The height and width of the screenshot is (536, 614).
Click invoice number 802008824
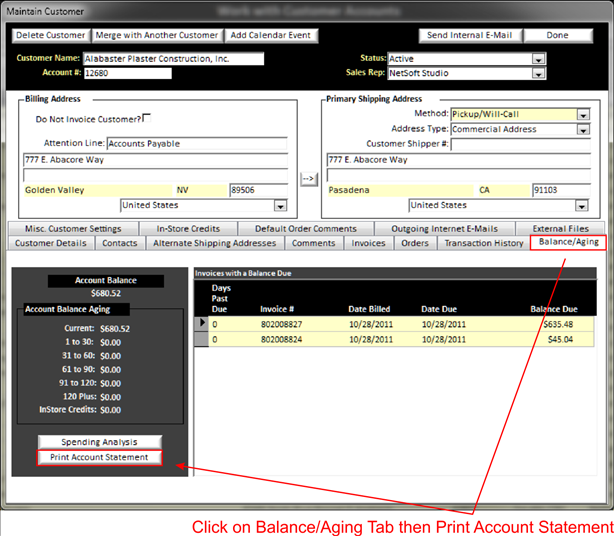pos(282,339)
